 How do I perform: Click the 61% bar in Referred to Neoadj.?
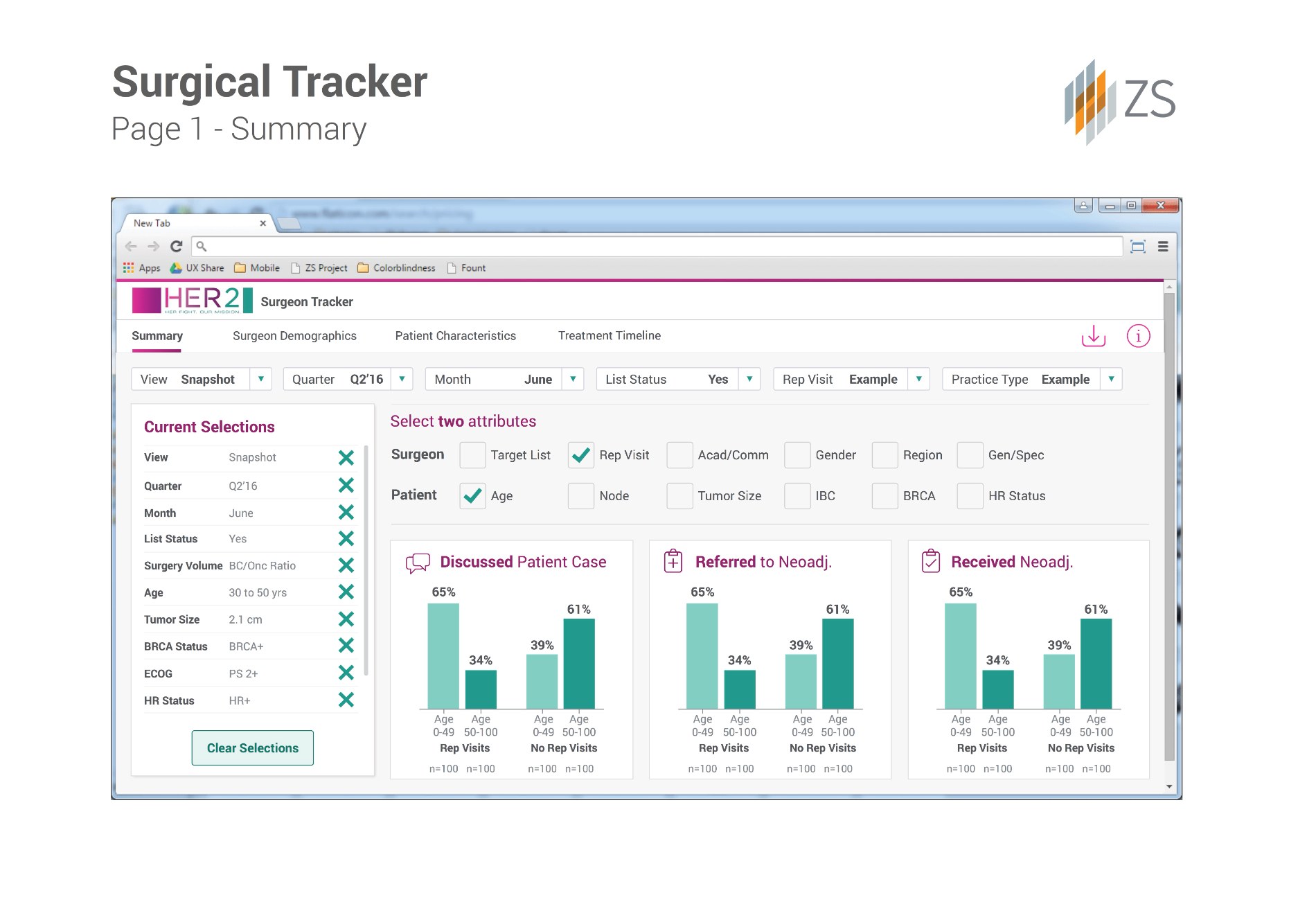[838, 664]
